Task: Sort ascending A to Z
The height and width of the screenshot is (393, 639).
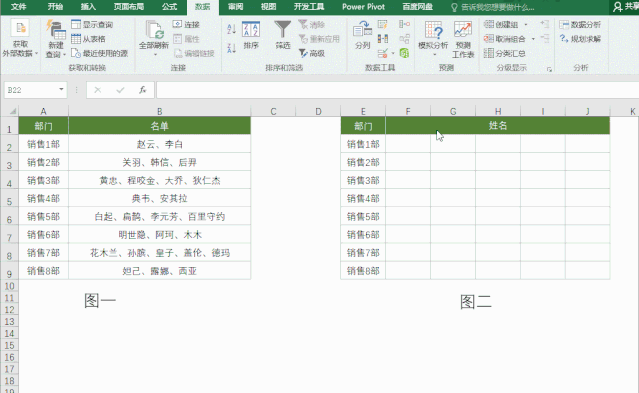Action: 231,29
